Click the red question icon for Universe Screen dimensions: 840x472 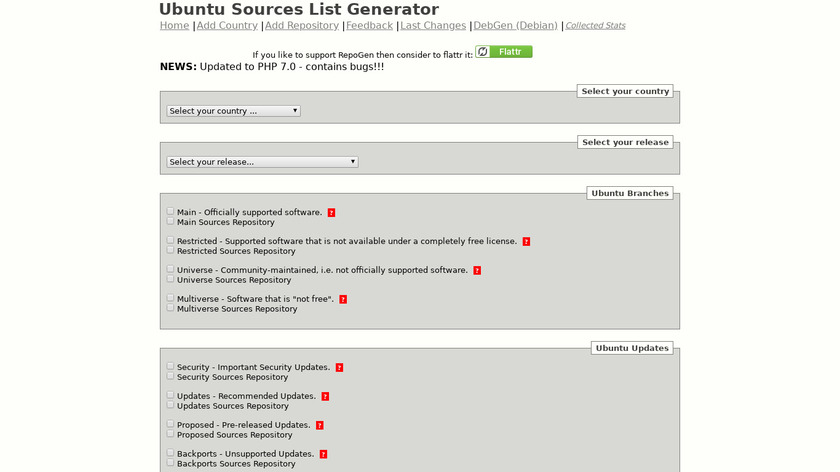tap(477, 270)
